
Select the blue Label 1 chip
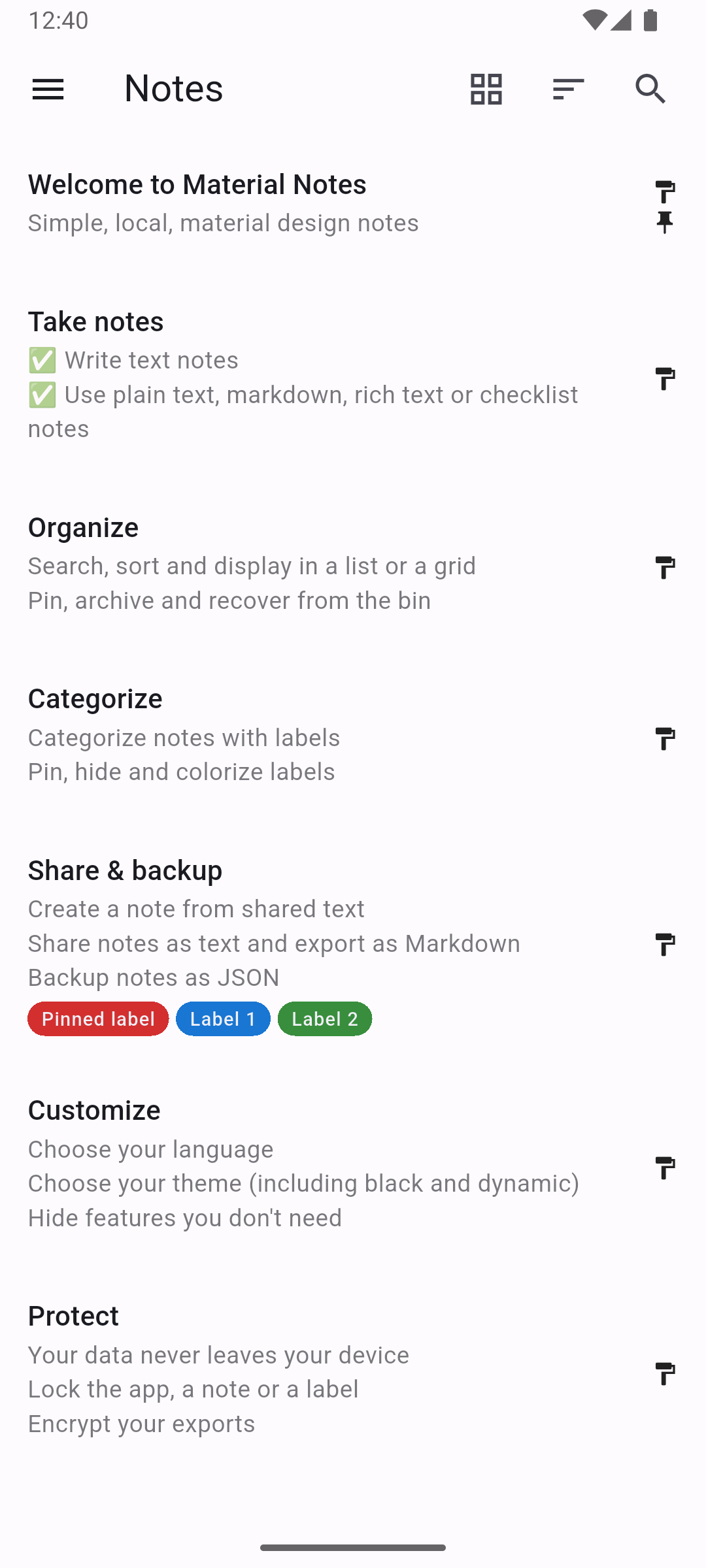coord(223,1019)
